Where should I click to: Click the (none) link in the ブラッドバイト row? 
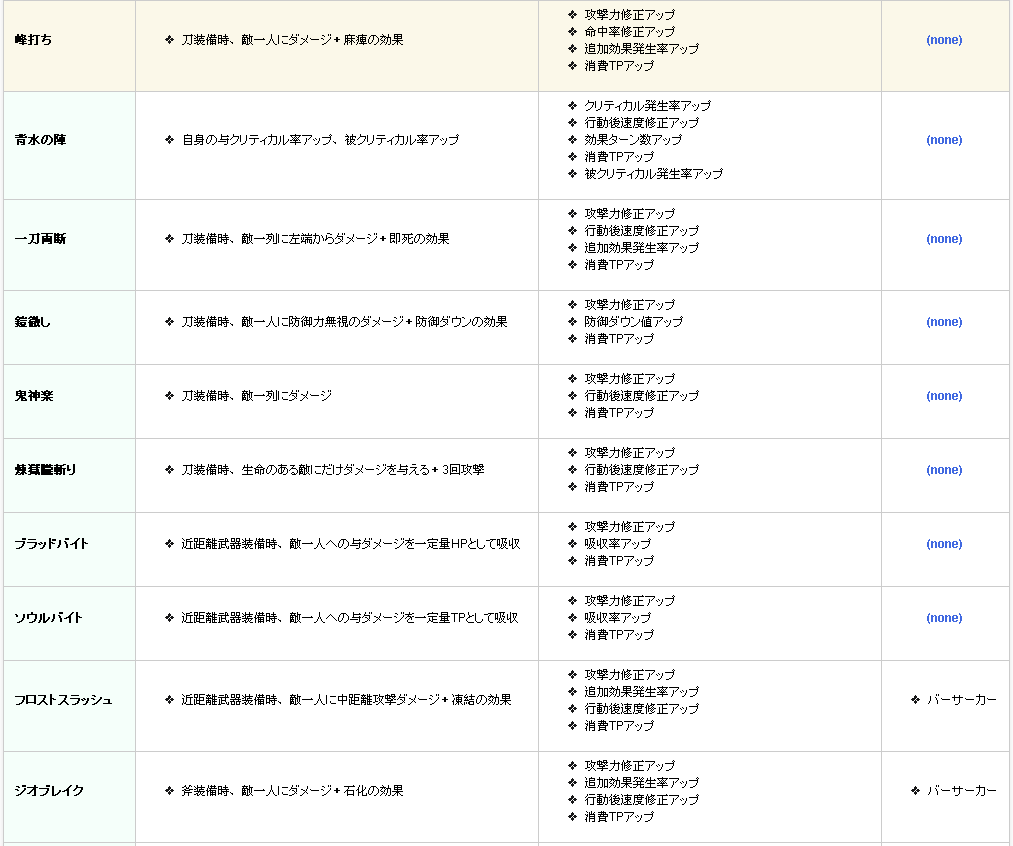tap(944, 544)
